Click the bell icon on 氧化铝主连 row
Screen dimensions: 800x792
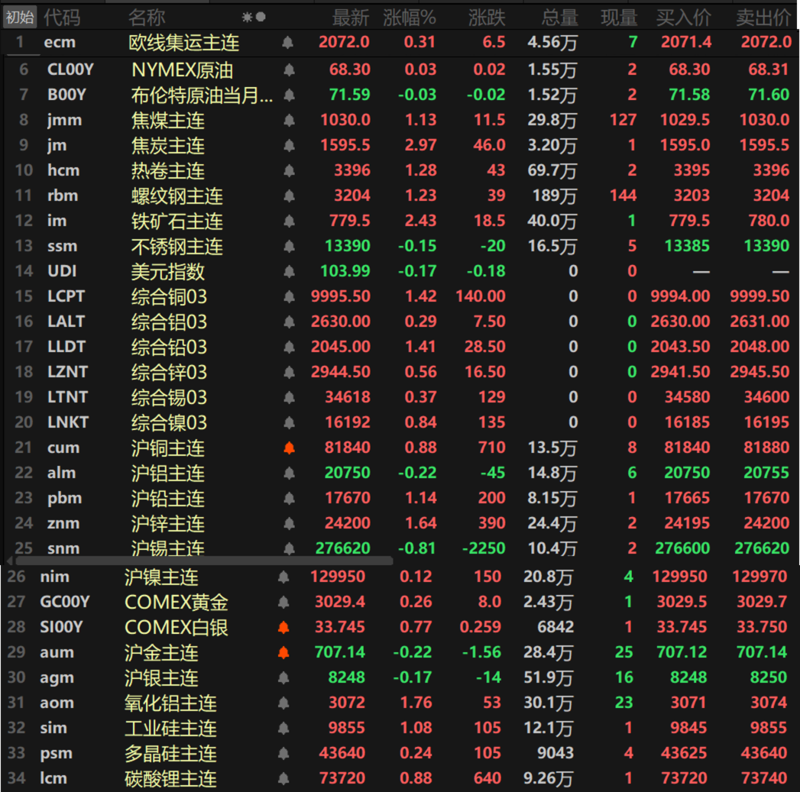tap(284, 703)
